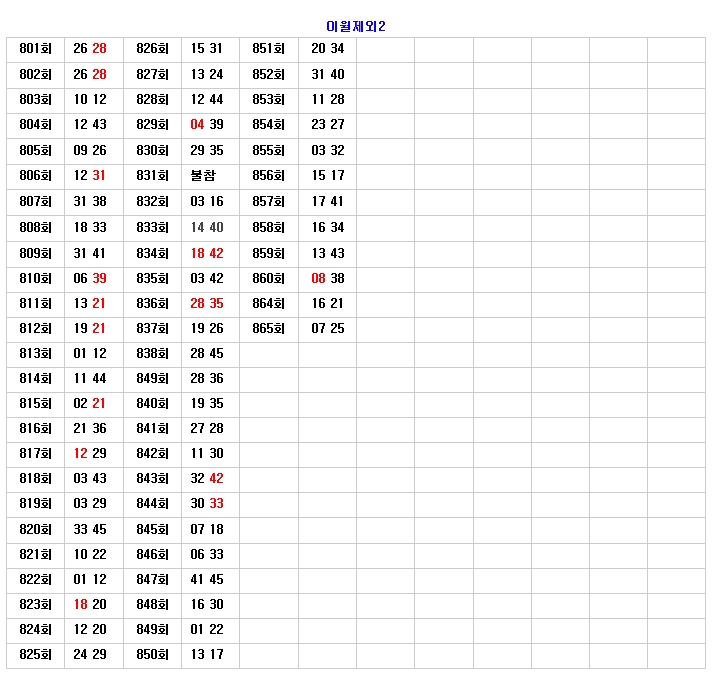Click the 이월제외2 title text
Viewport: 713px width, 676px height.
click(x=356, y=26)
